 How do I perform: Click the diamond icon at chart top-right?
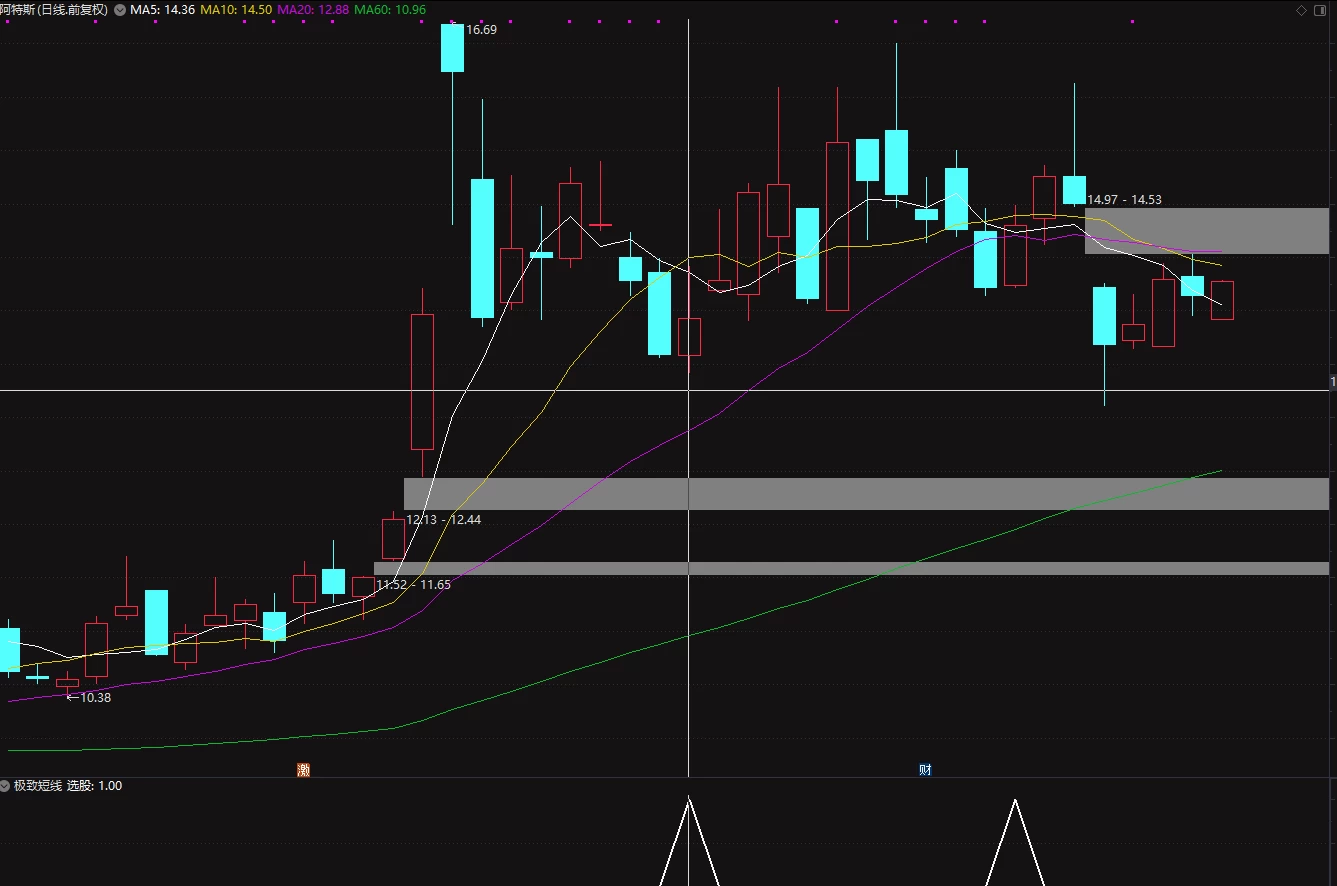(x=1302, y=10)
